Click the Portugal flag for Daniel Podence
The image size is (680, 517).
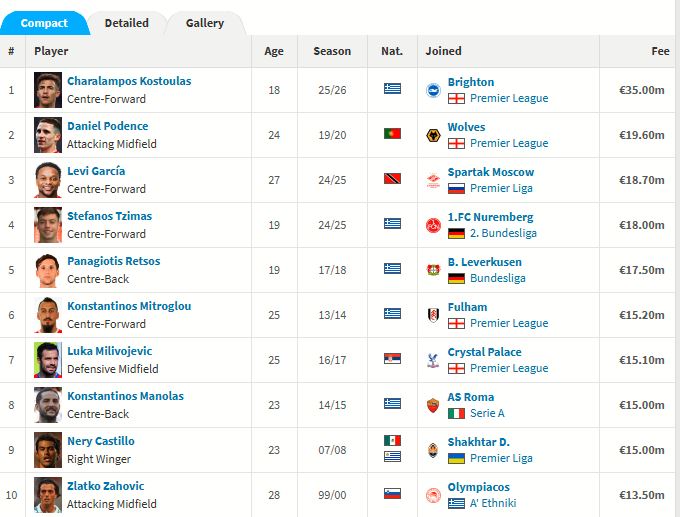392,134
